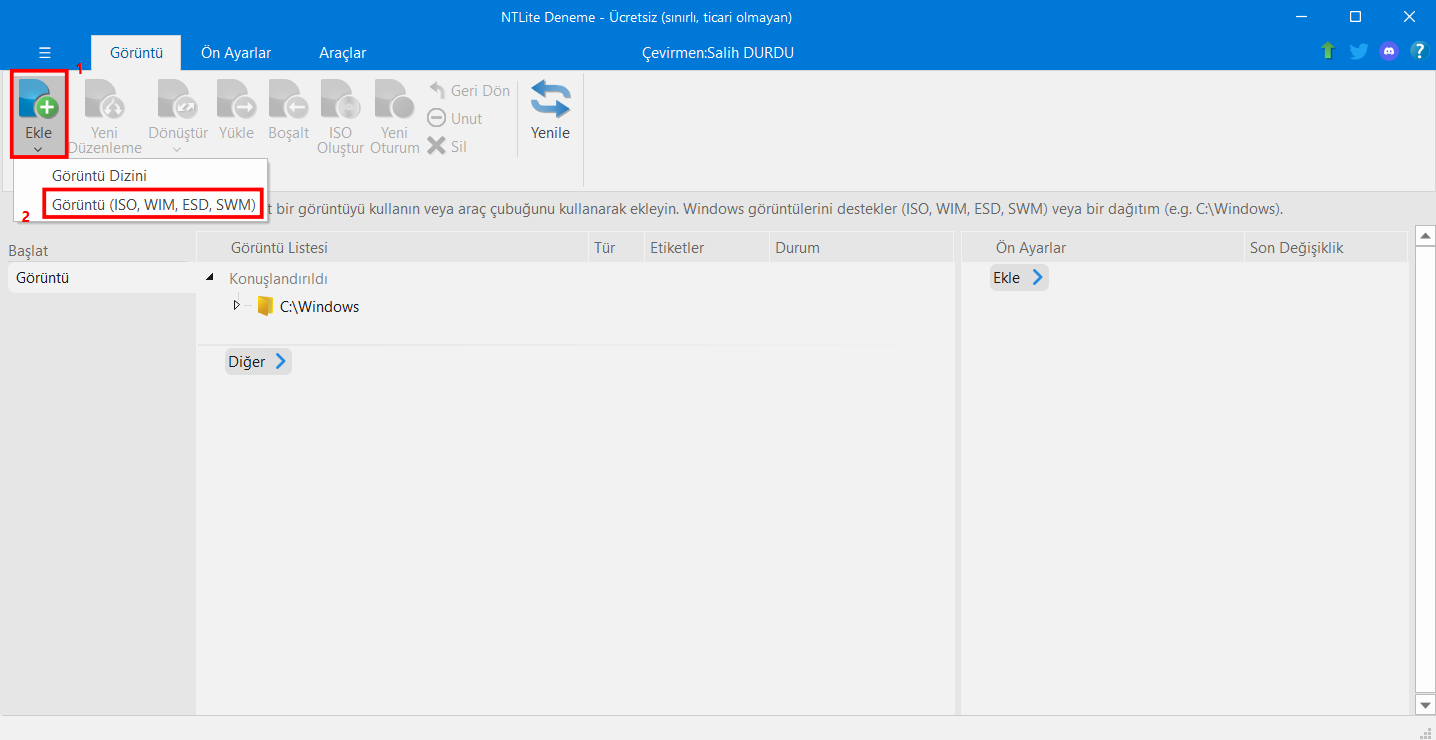
Task: Click the Unut (Forget) toolbar item
Action: coord(455,118)
